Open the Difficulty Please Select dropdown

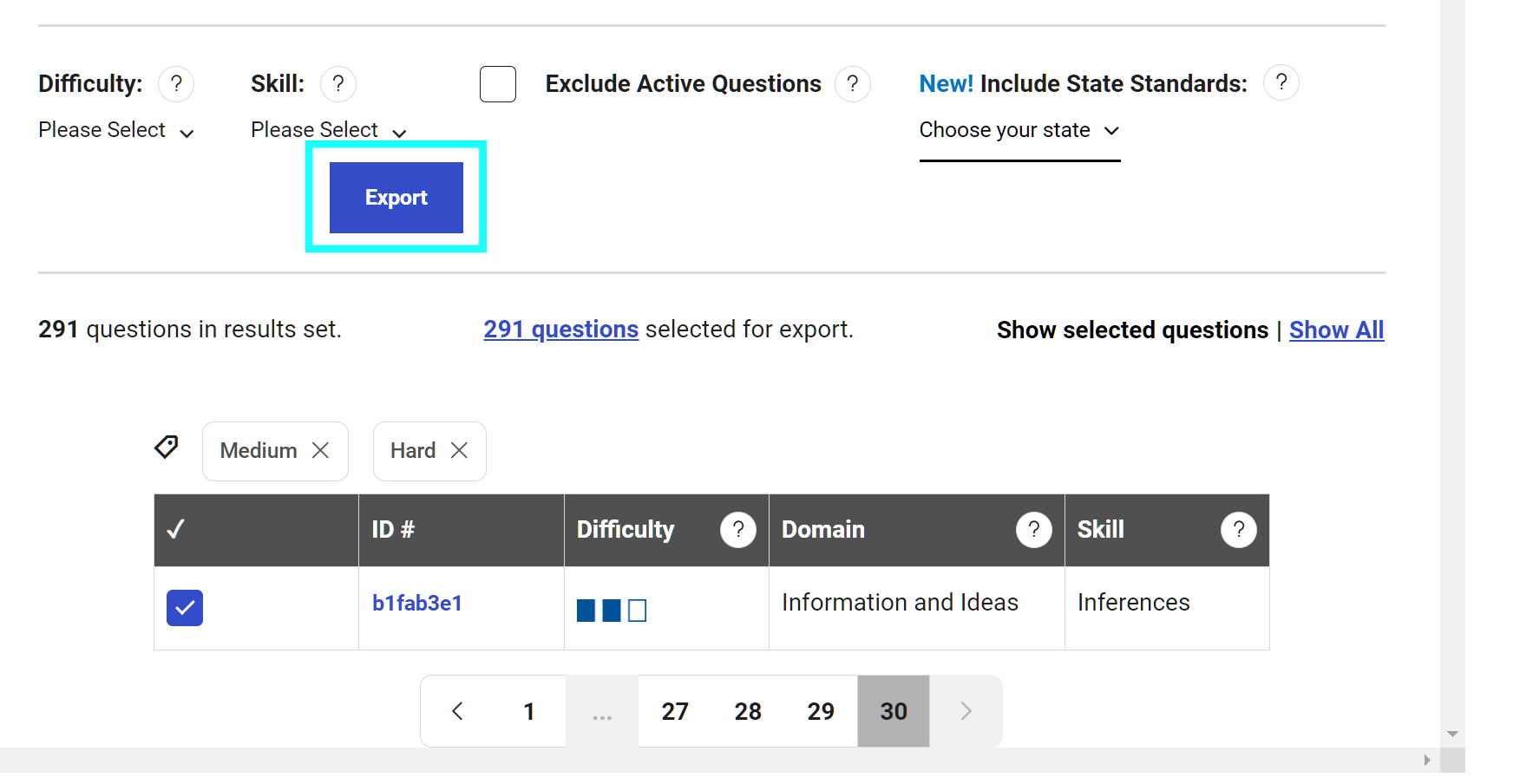(116, 130)
